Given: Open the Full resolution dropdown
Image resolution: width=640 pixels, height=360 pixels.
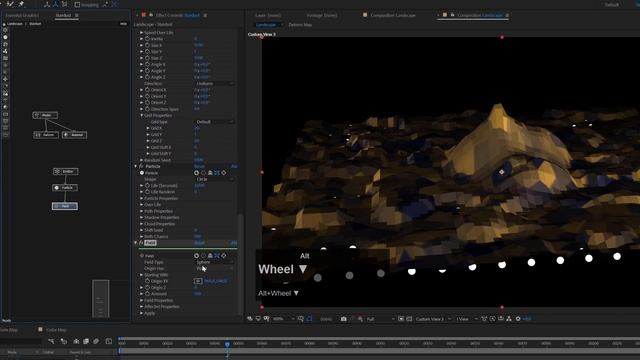Looking at the screenshot, I should click(380, 319).
